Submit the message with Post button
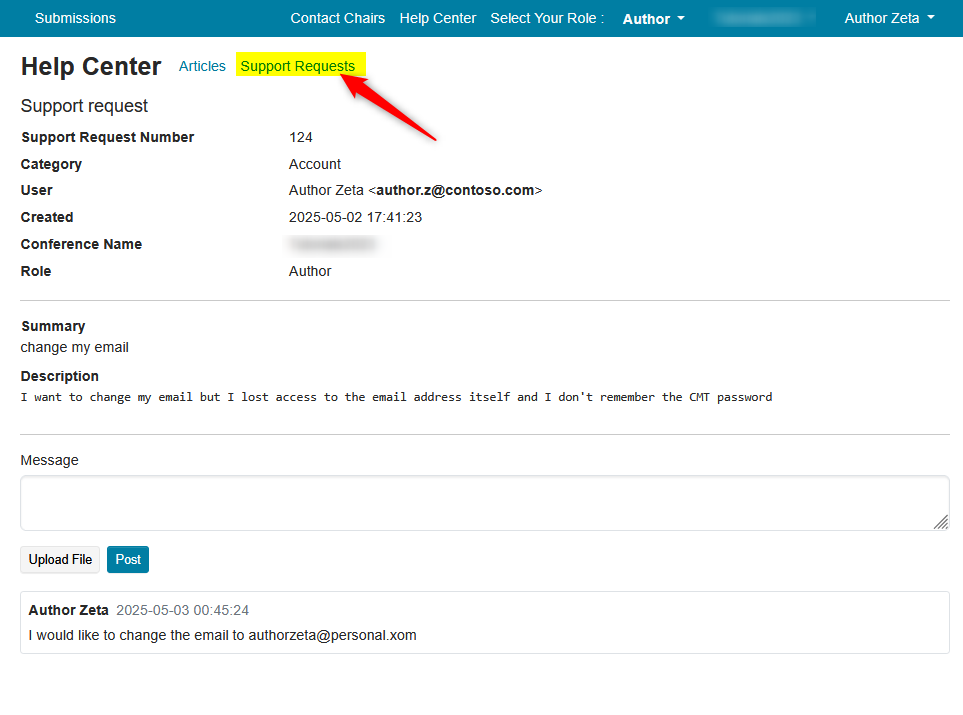Image resolution: width=963 pixels, height=715 pixels. tap(128, 559)
